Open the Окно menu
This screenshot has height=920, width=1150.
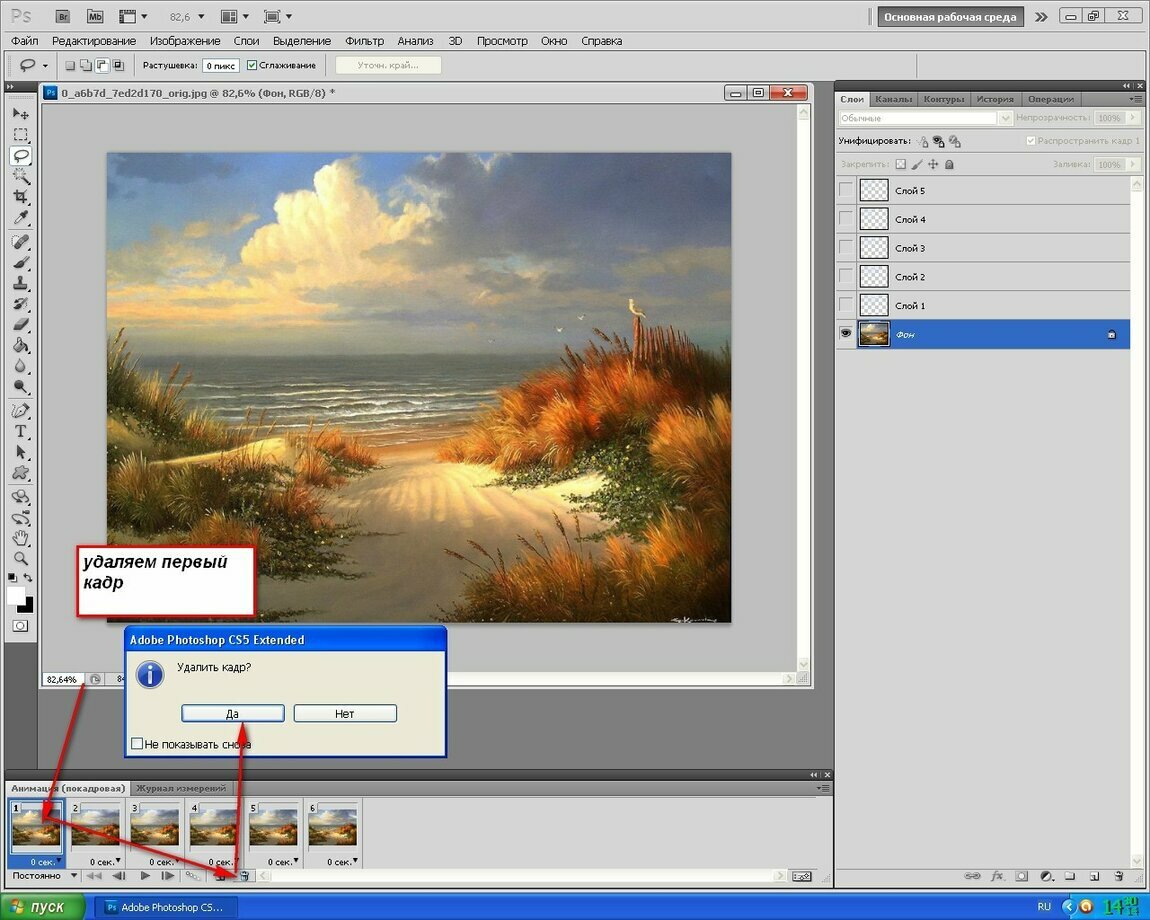(554, 41)
